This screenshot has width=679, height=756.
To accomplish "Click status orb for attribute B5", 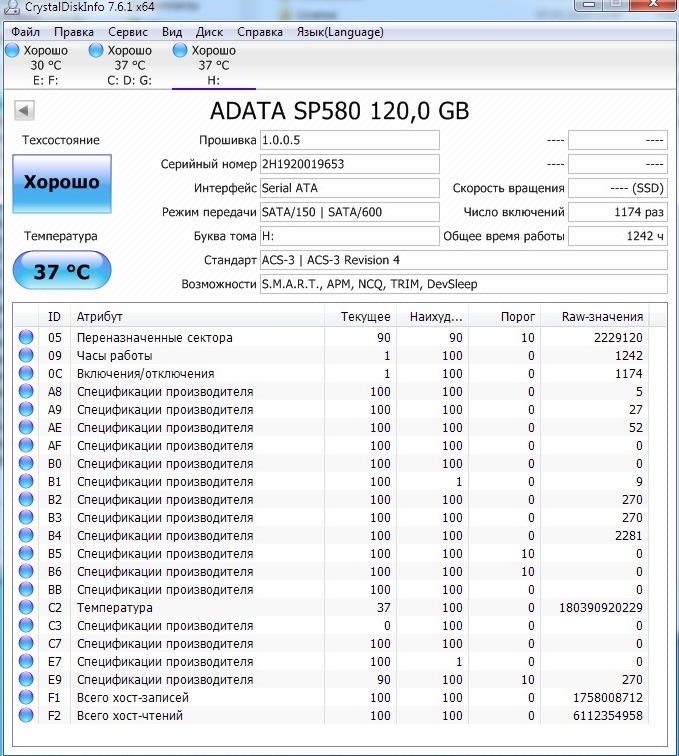I will 26,553.
